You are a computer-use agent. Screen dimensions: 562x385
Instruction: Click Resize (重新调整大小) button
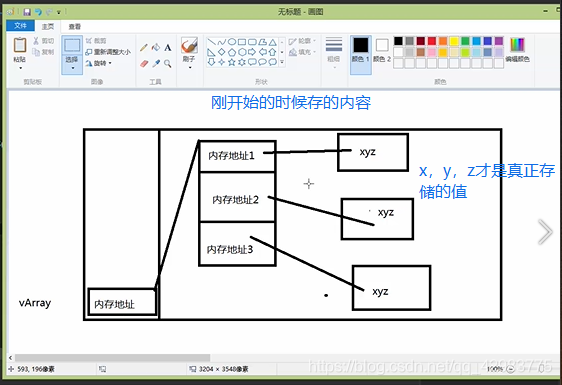click(x=108, y=52)
